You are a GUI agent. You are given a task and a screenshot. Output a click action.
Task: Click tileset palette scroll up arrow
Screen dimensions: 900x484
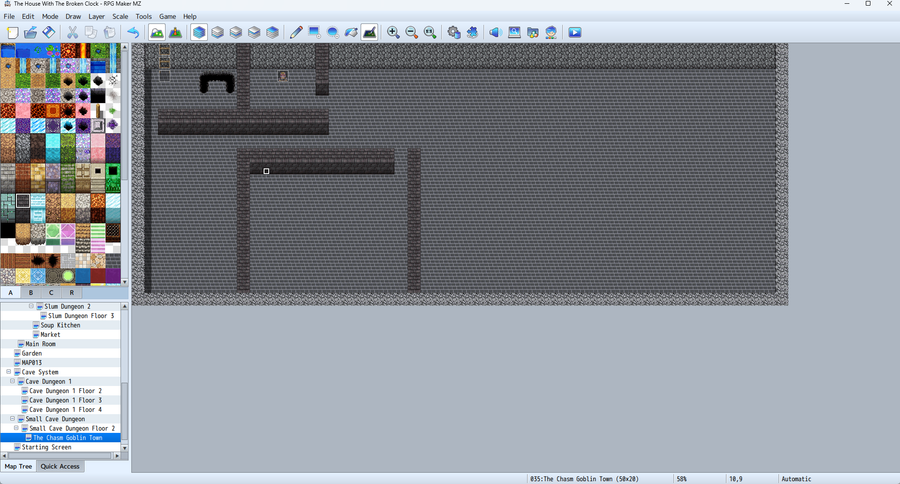pos(125,47)
